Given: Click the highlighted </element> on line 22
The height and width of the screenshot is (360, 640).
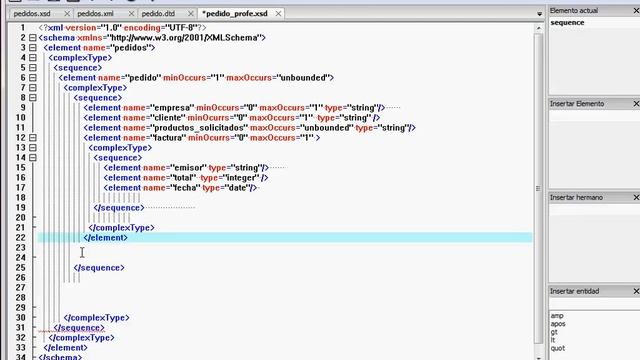Looking at the screenshot, I should coord(106,238).
